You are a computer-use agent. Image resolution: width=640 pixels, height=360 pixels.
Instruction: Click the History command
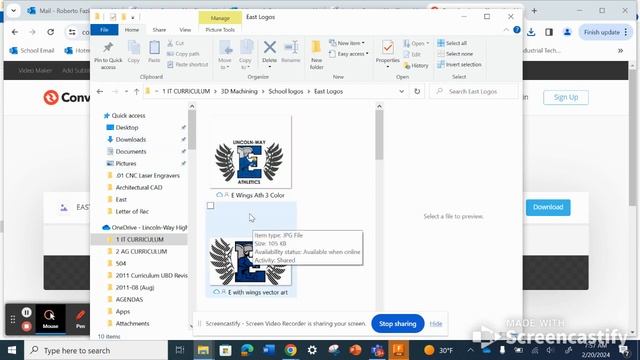click(416, 65)
